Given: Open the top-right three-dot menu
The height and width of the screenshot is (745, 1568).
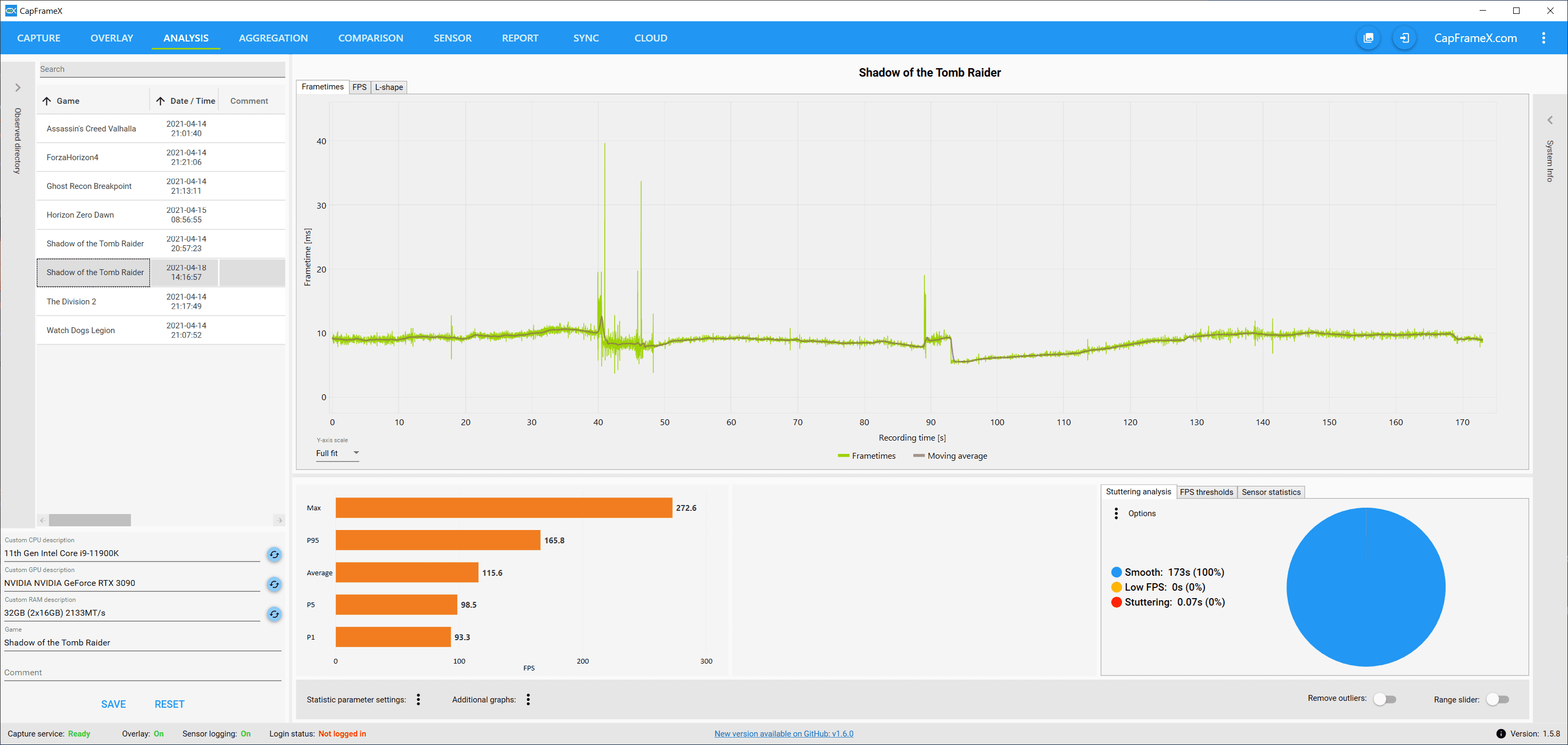Looking at the screenshot, I should (1543, 38).
